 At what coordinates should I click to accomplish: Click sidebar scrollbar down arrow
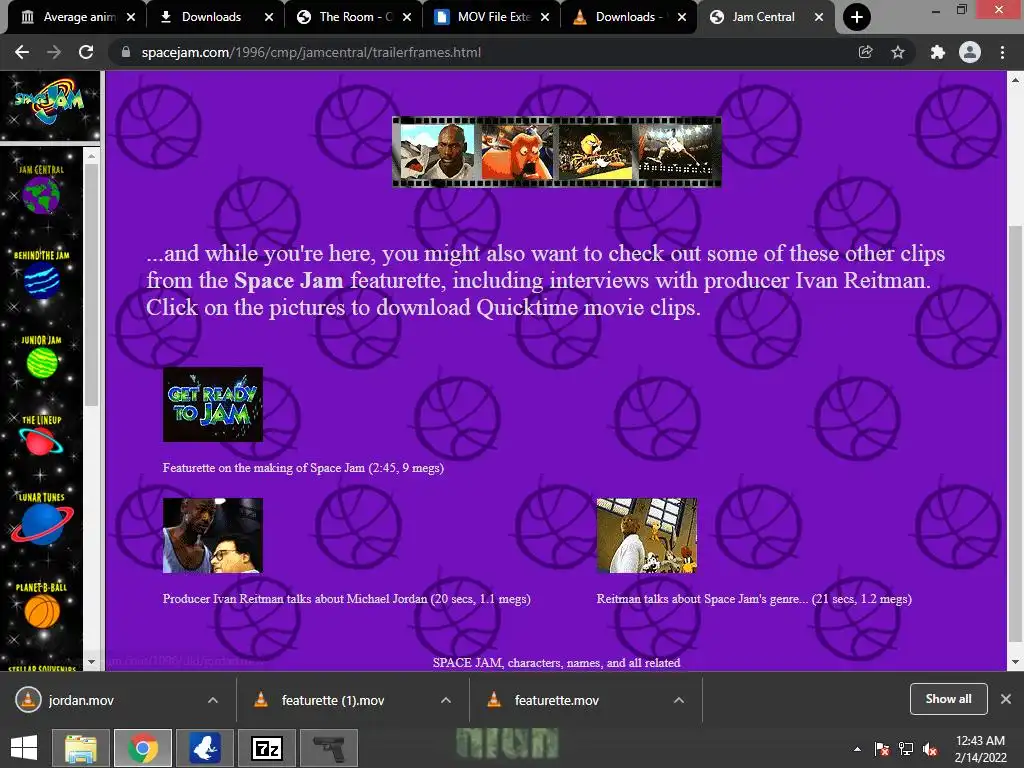tap(91, 662)
